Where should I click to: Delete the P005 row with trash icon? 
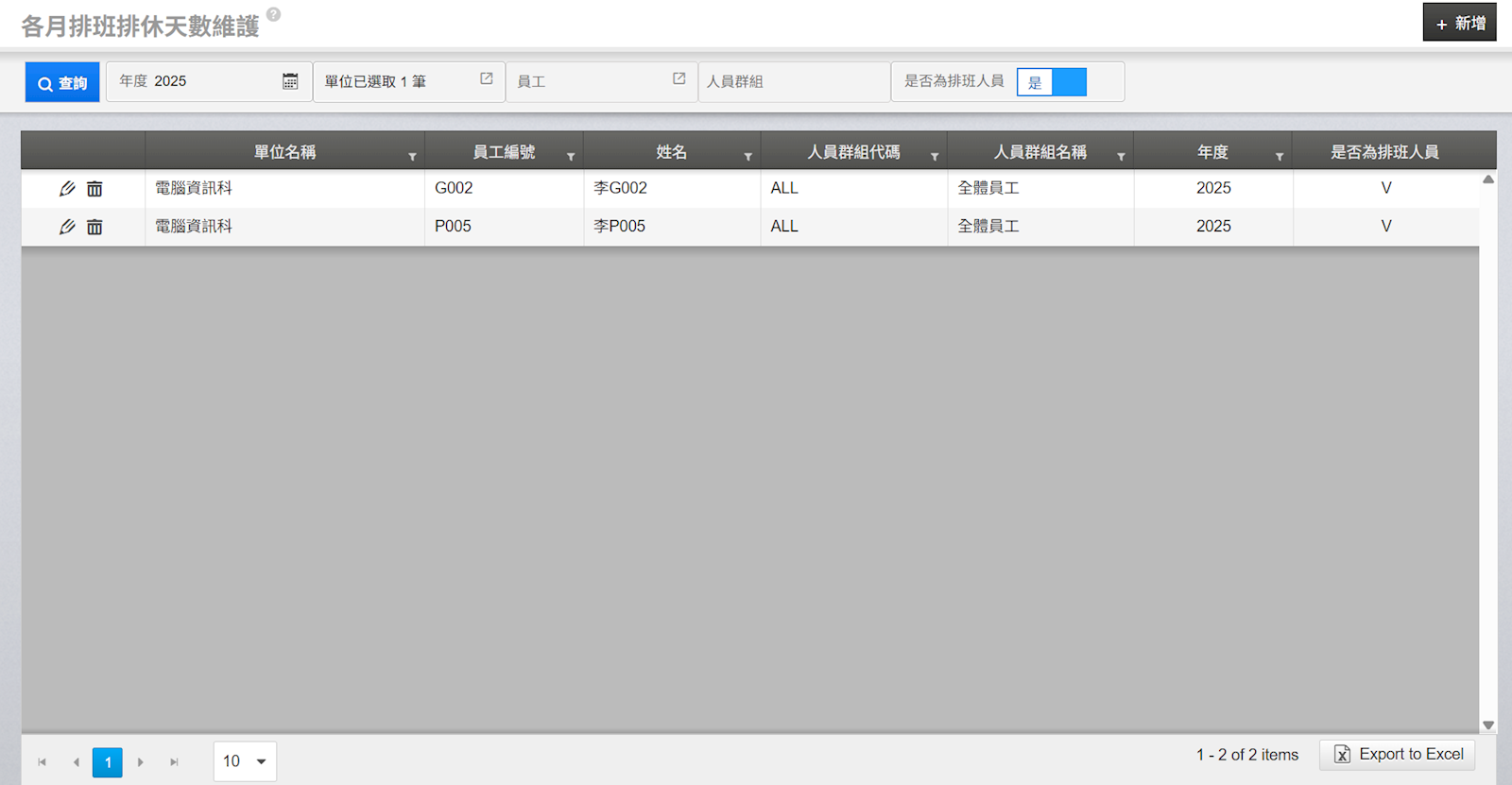point(94,227)
